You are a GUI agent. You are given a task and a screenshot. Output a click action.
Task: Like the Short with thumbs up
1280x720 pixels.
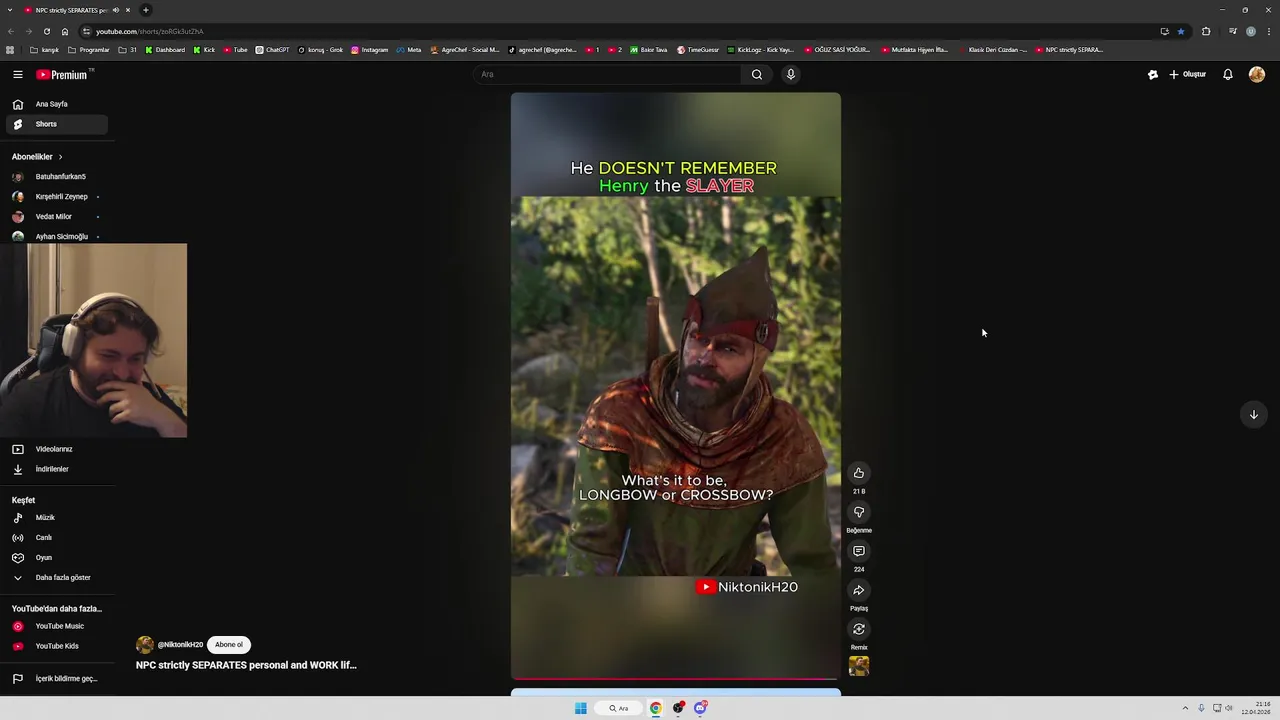click(858, 473)
